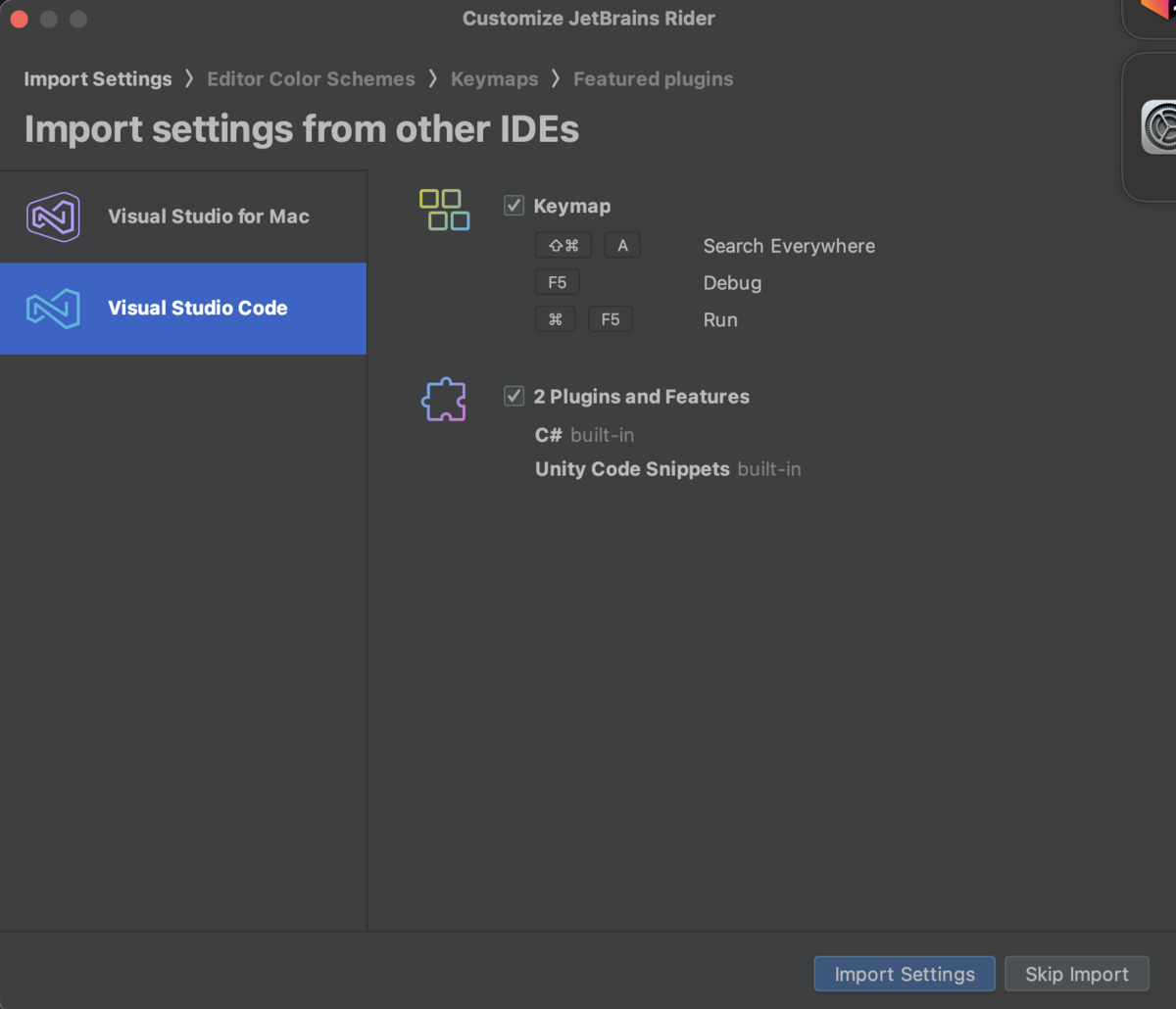This screenshot has width=1176, height=1009.
Task: Open the Featured plugins step
Action: click(653, 78)
